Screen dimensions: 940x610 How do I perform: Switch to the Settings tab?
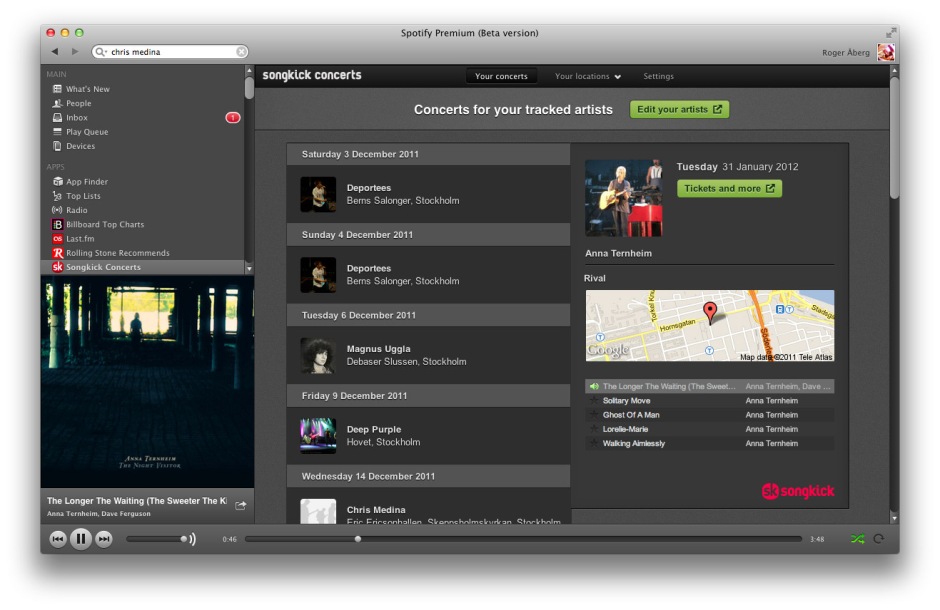658,76
